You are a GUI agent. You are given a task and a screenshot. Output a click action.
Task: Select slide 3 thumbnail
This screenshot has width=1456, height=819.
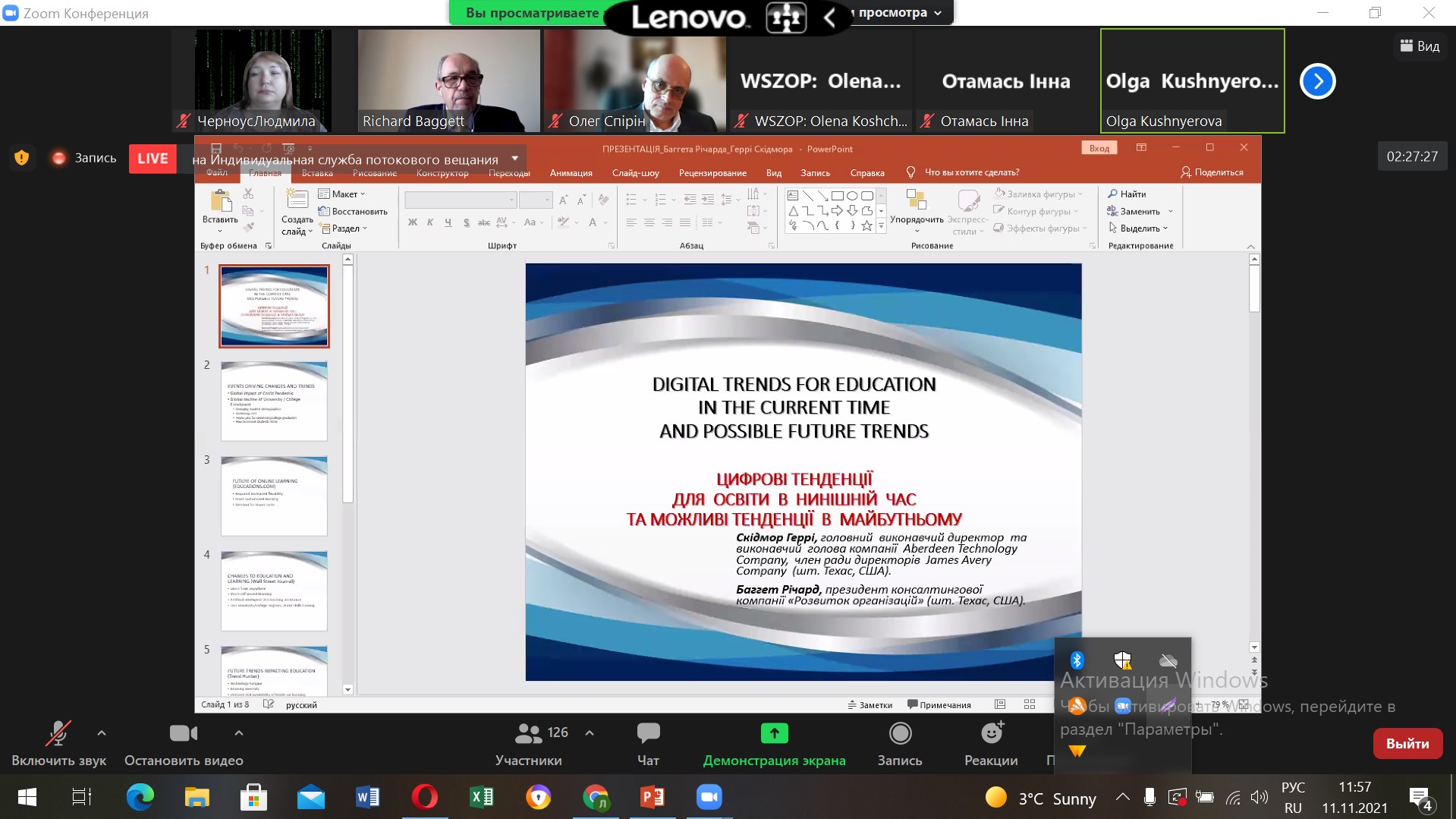(274, 496)
